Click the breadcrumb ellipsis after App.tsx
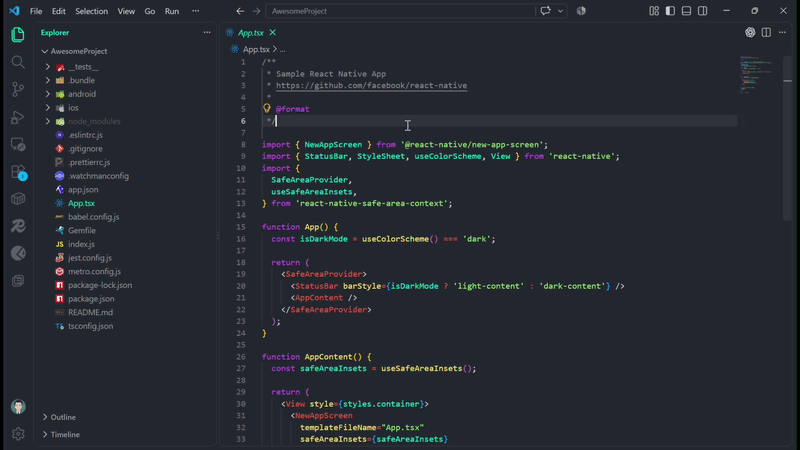This screenshot has height=450, width=800. point(282,49)
